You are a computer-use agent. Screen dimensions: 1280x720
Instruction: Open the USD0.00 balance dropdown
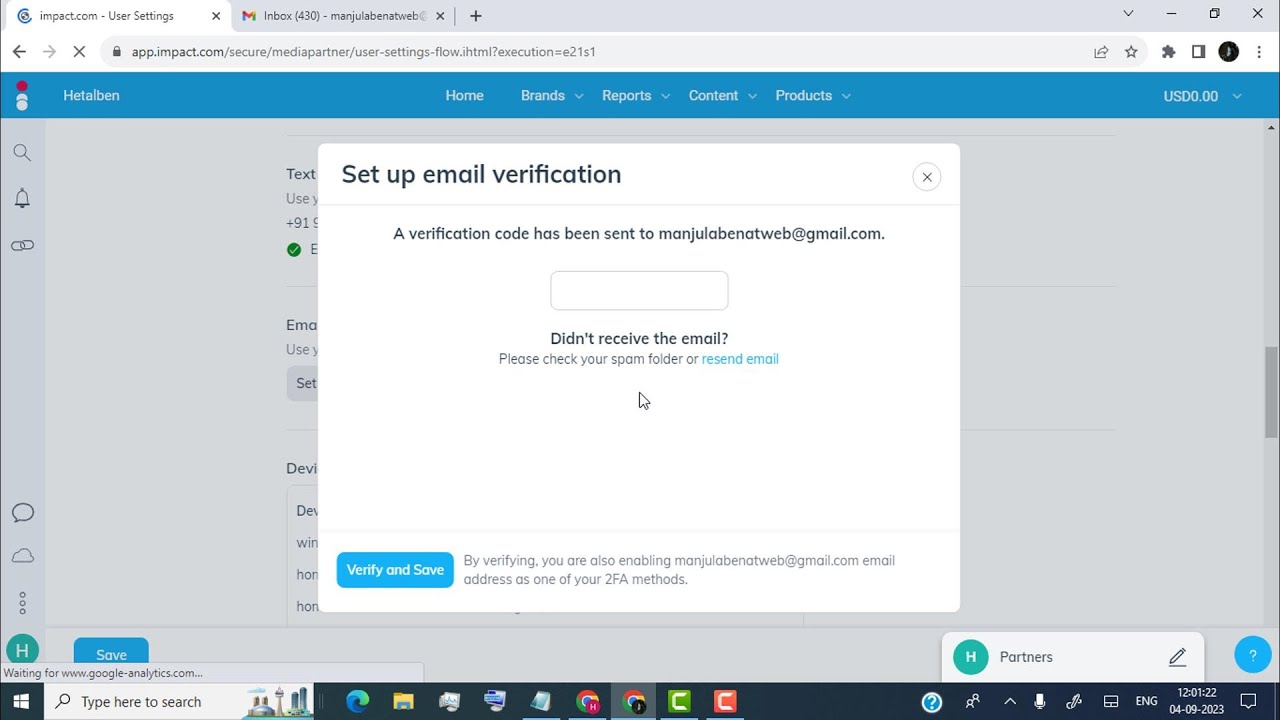point(1202,96)
